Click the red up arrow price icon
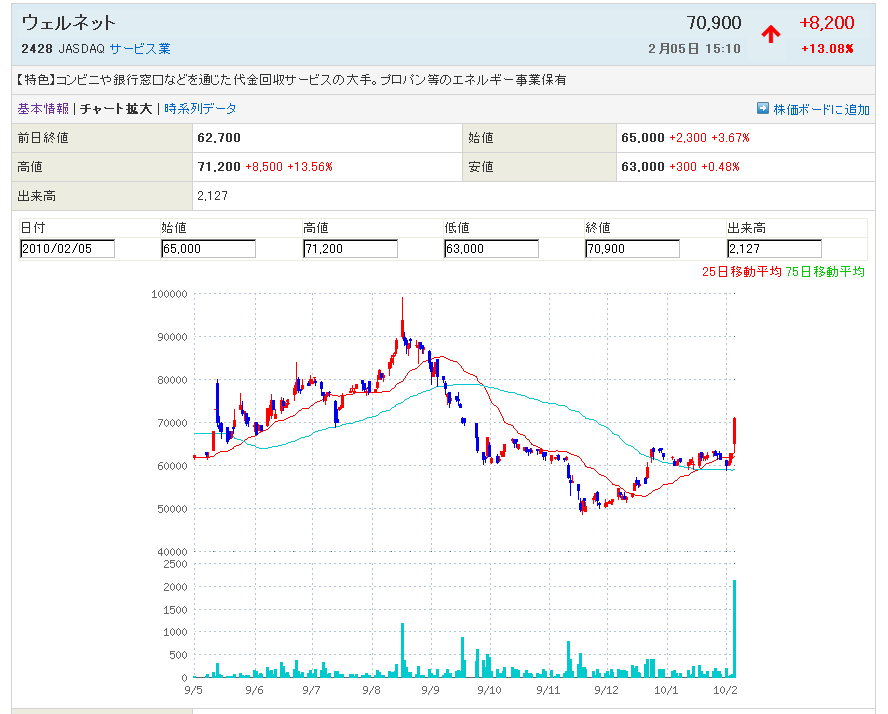Screen dimensions: 888x714 click(770, 34)
